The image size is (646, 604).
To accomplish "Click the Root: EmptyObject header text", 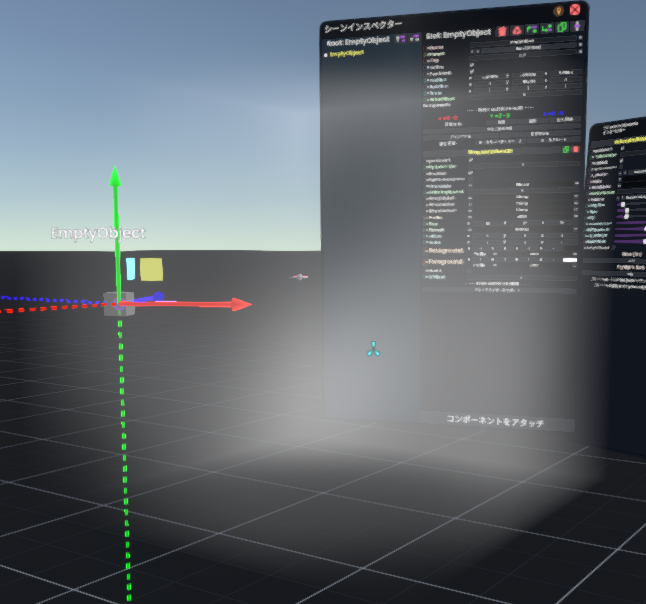I will pos(358,41).
